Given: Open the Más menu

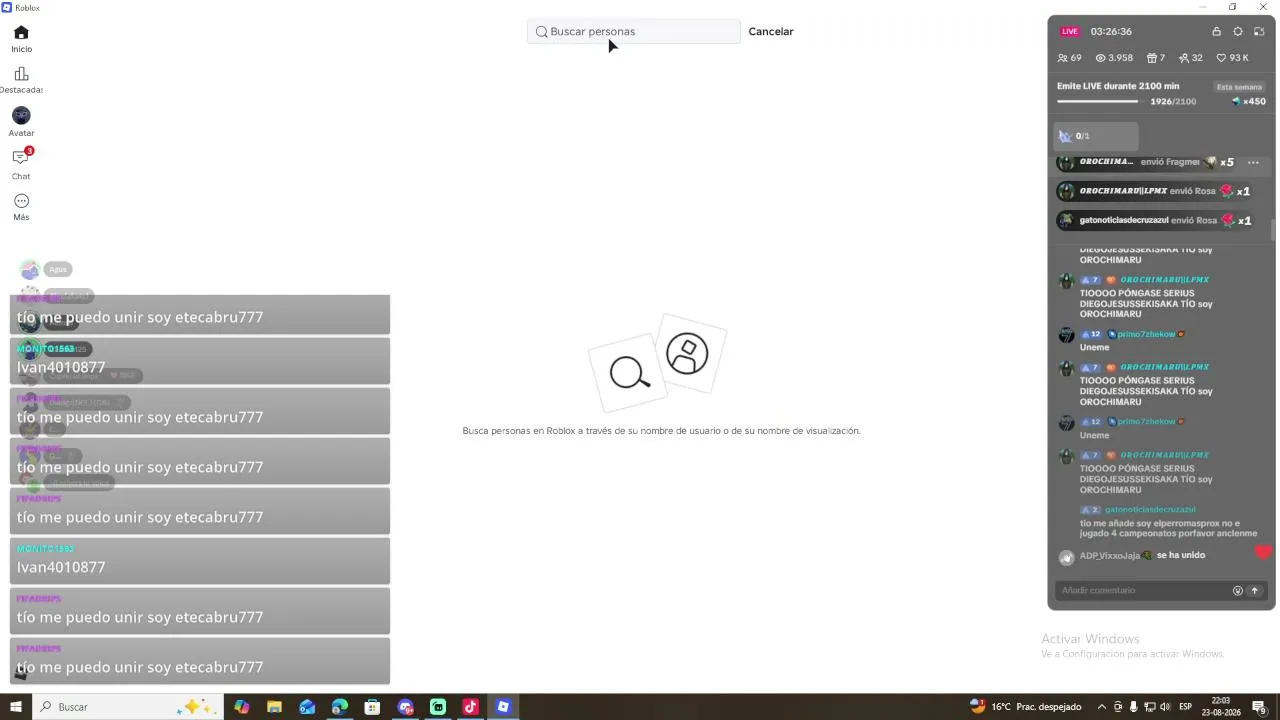Looking at the screenshot, I should [21, 206].
